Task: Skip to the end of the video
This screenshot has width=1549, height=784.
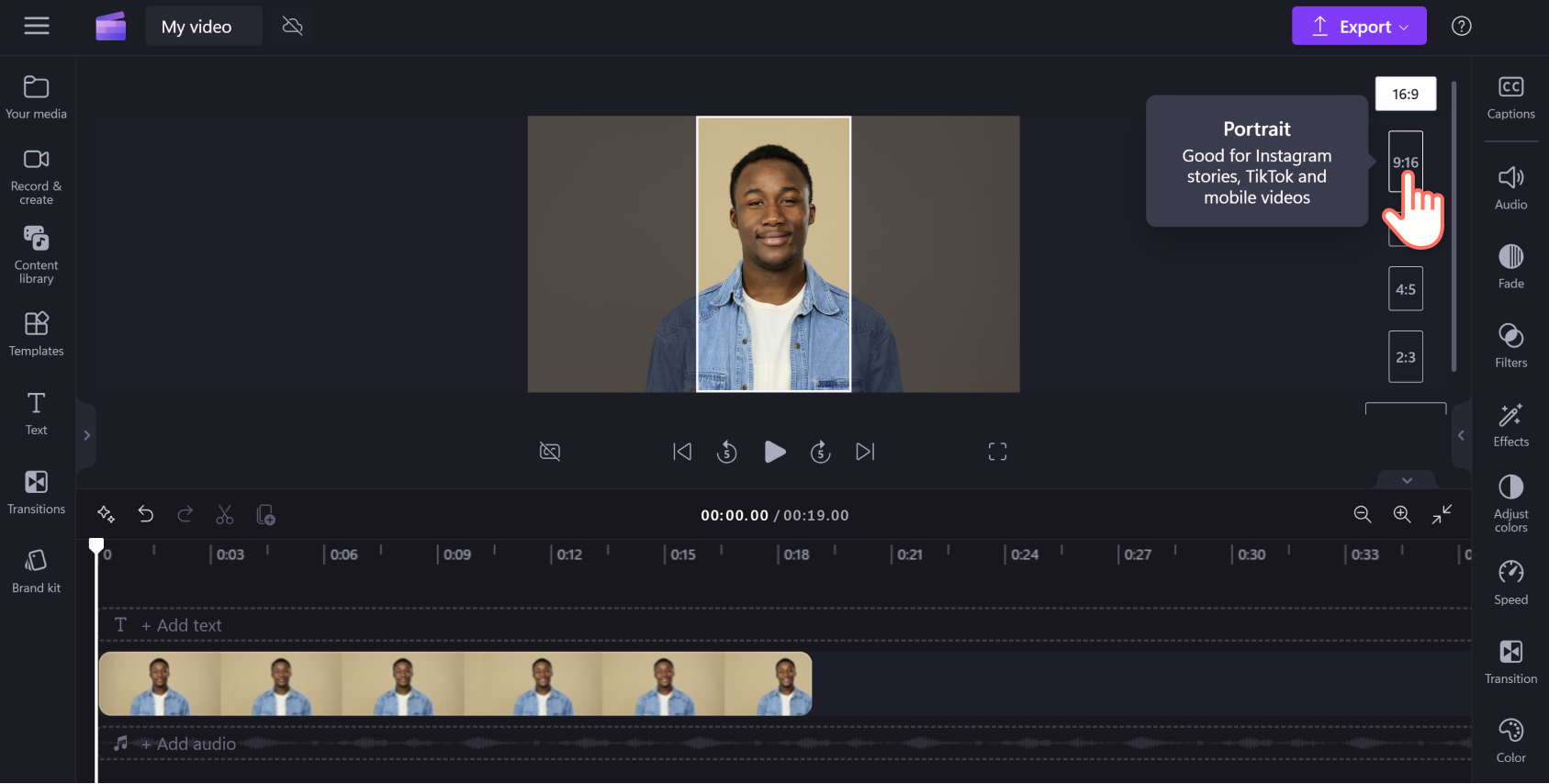Action: (865, 452)
